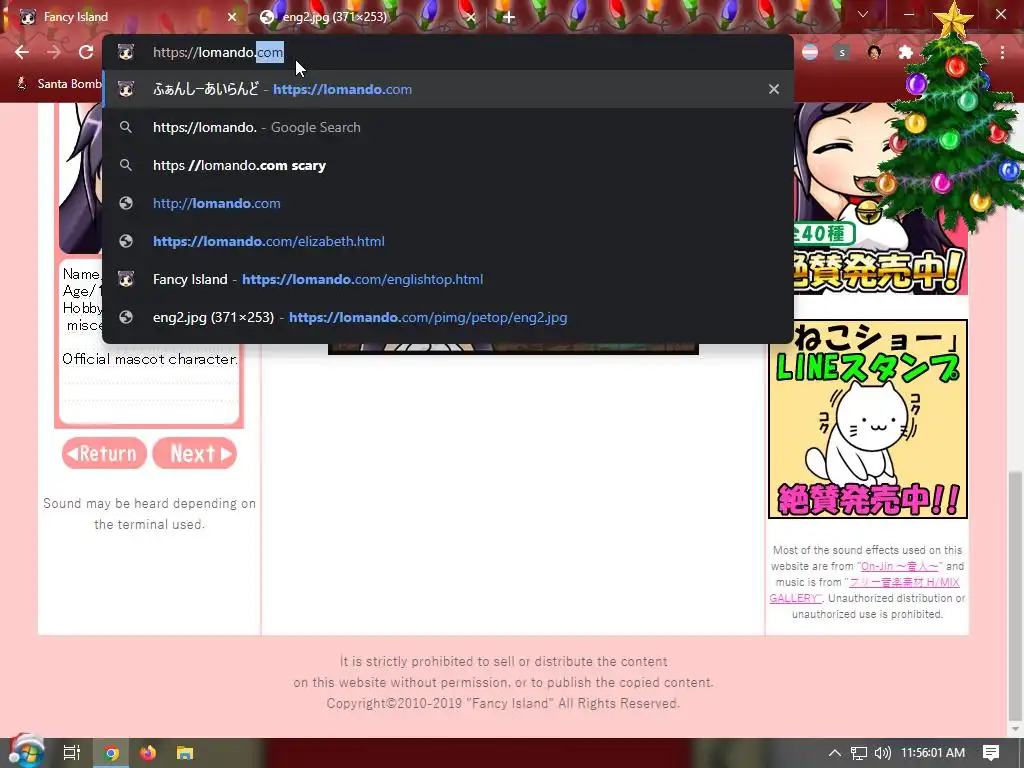This screenshot has width=1024, height=768.
Task: Click the 全40種 絶賛発売中 character banner
Action: (x=880, y=198)
